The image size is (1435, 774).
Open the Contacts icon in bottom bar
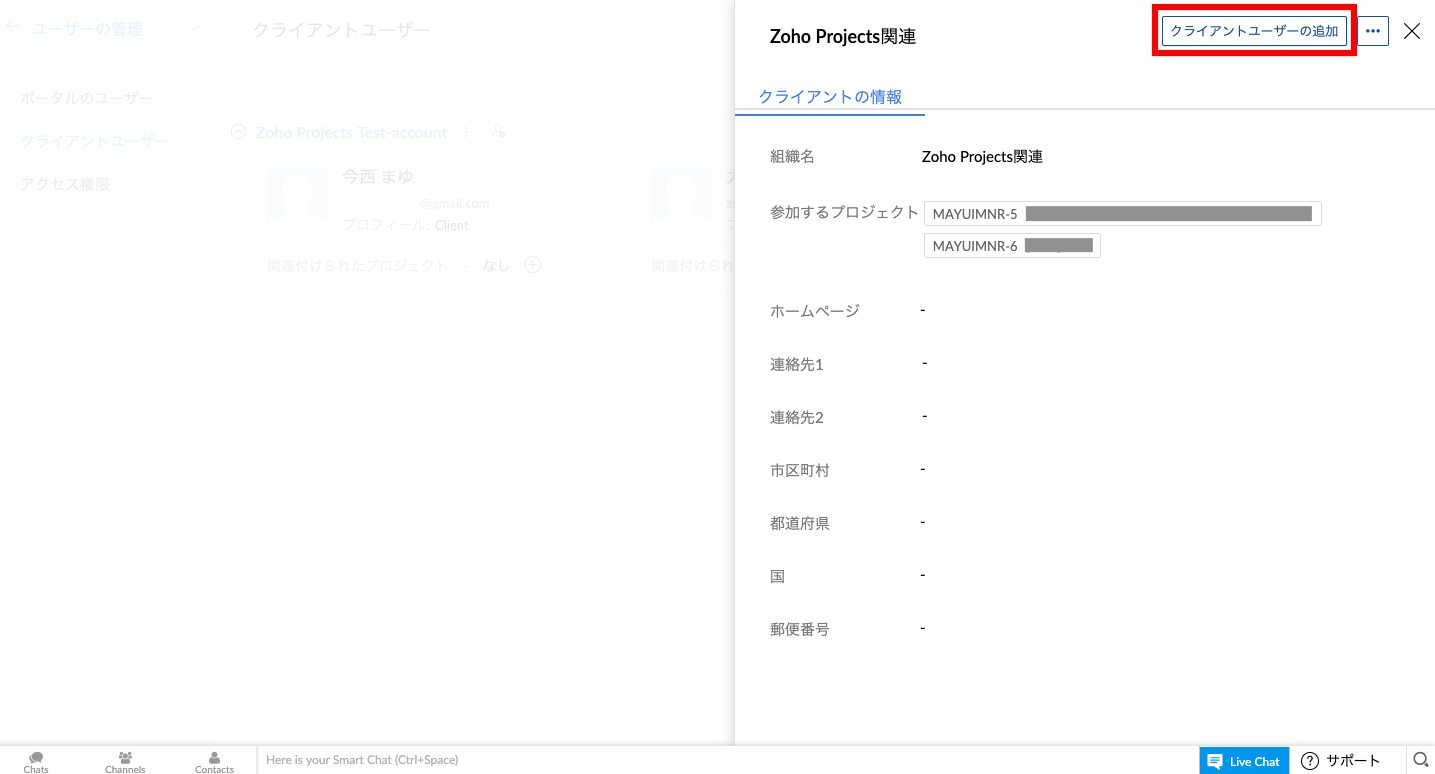pos(214,762)
